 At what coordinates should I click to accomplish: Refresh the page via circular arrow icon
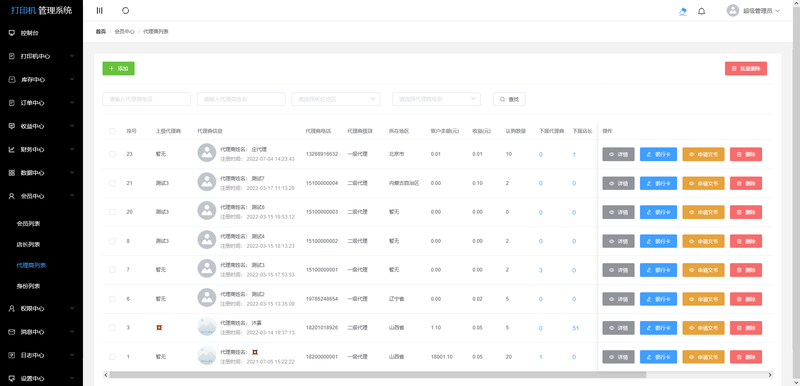126,11
